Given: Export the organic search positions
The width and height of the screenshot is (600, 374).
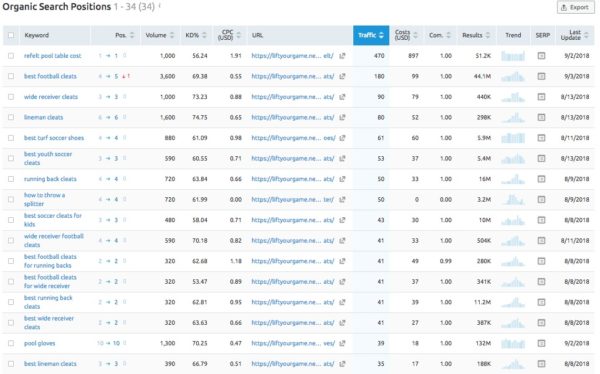Looking at the screenshot, I should pyautogui.click(x=576, y=7).
